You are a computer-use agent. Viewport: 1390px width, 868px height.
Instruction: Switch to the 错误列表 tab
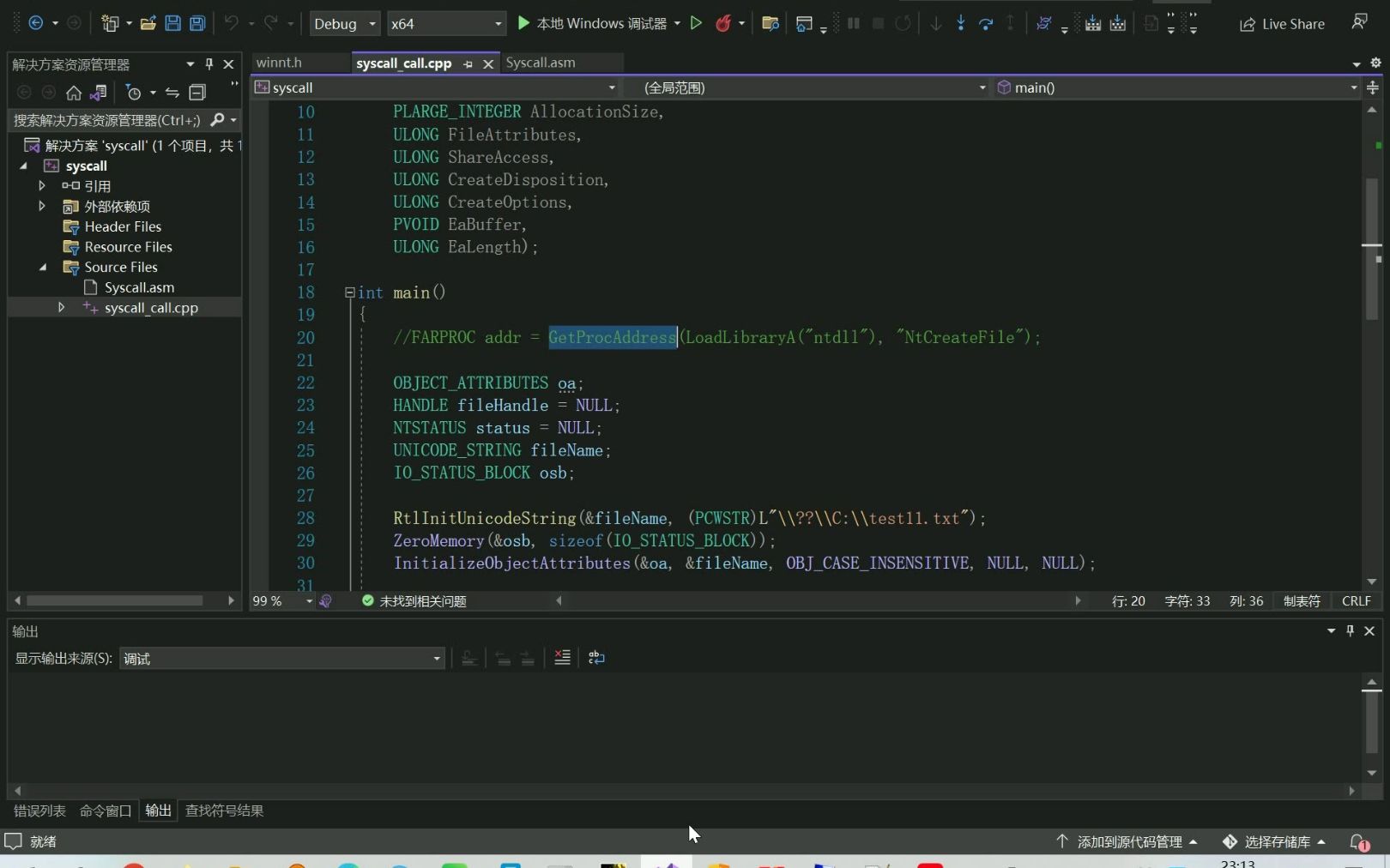pos(39,810)
